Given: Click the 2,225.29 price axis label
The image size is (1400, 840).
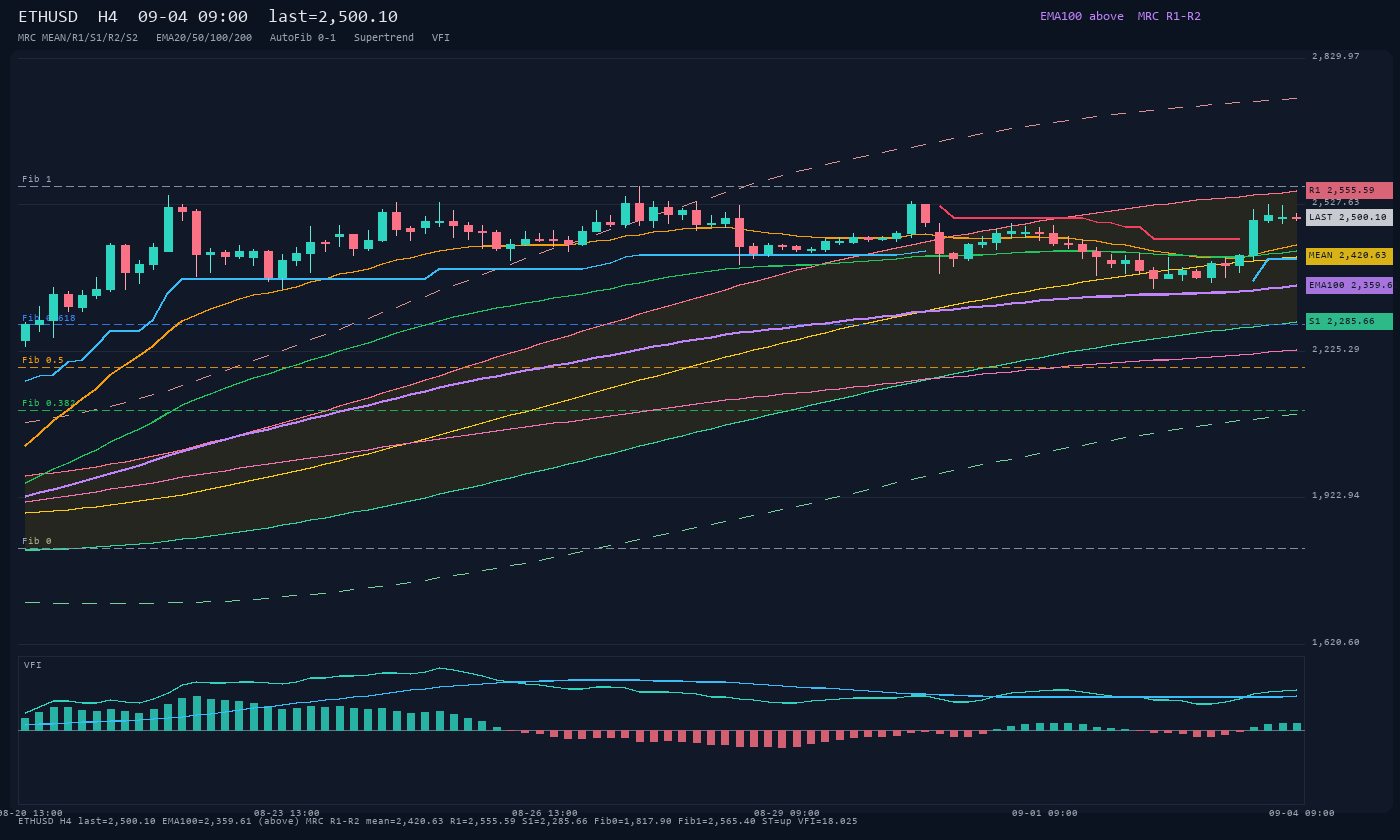Looking at the screenshot, I should (x=1336, y=349).
